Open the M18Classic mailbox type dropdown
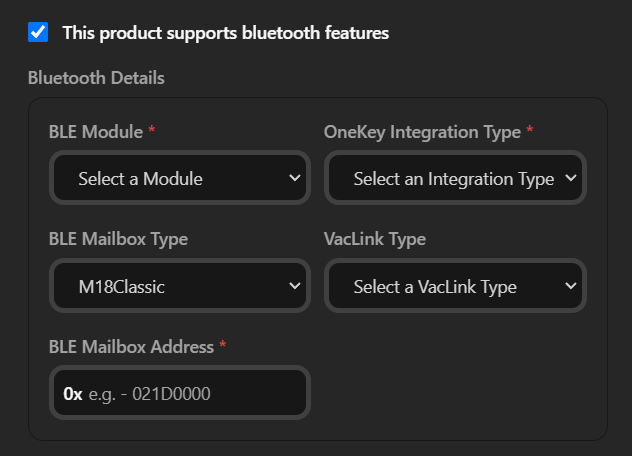This screenshot has height=456, width=632. (180, 286)
